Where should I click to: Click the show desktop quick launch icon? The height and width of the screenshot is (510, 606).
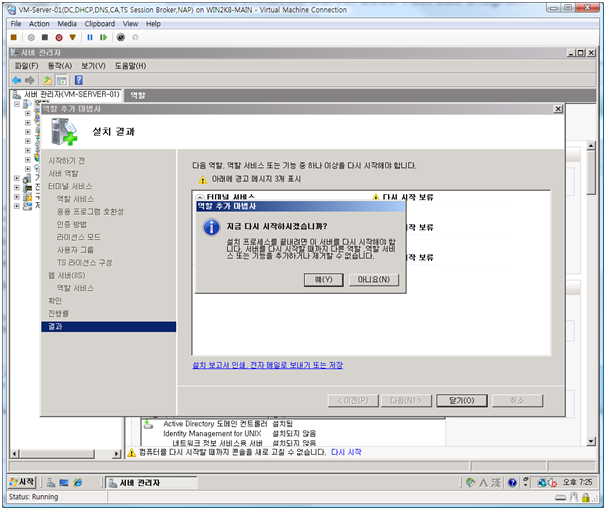64,483
